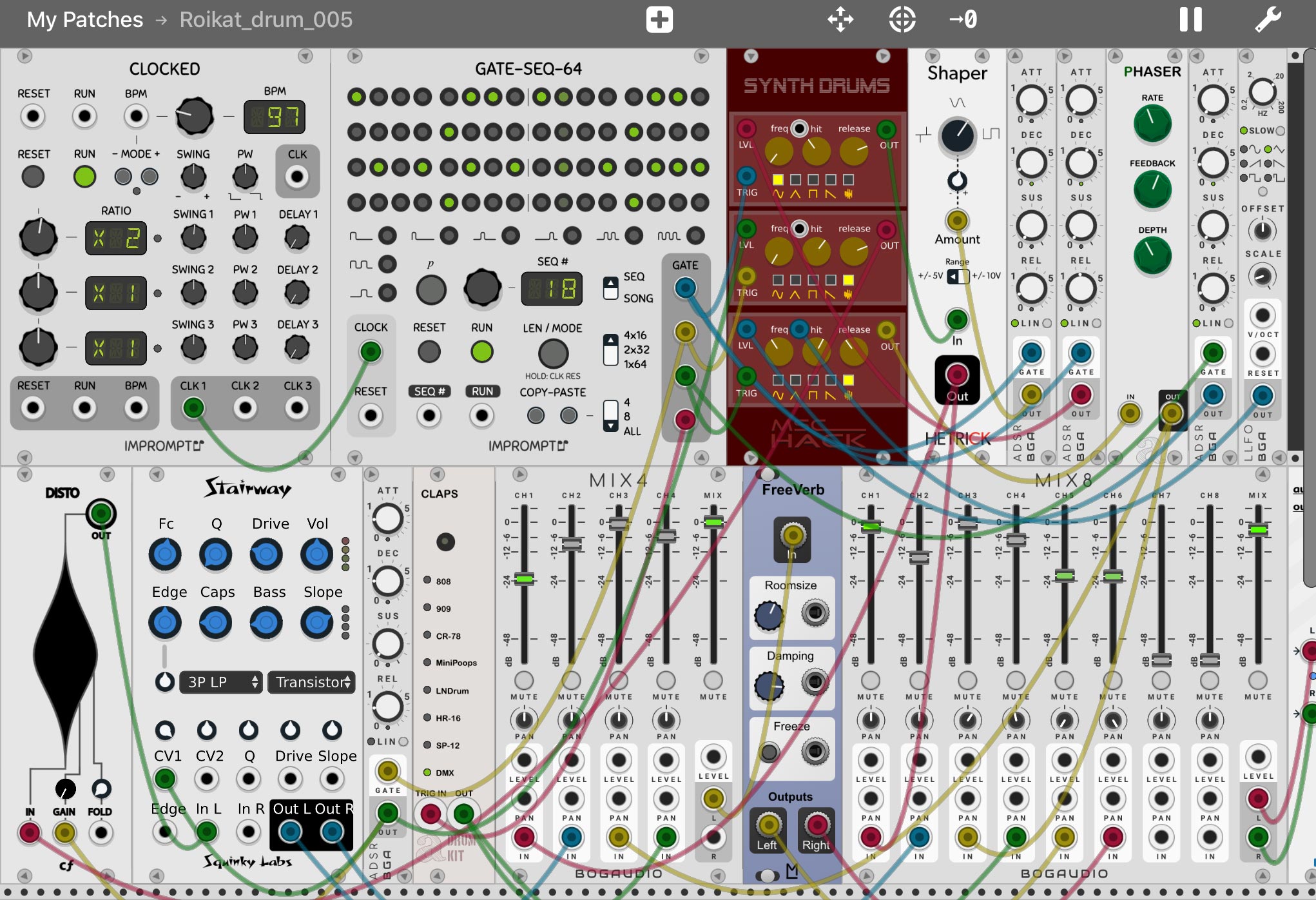Click RESET button on GATE-SEQ-64

pos(429,351)
